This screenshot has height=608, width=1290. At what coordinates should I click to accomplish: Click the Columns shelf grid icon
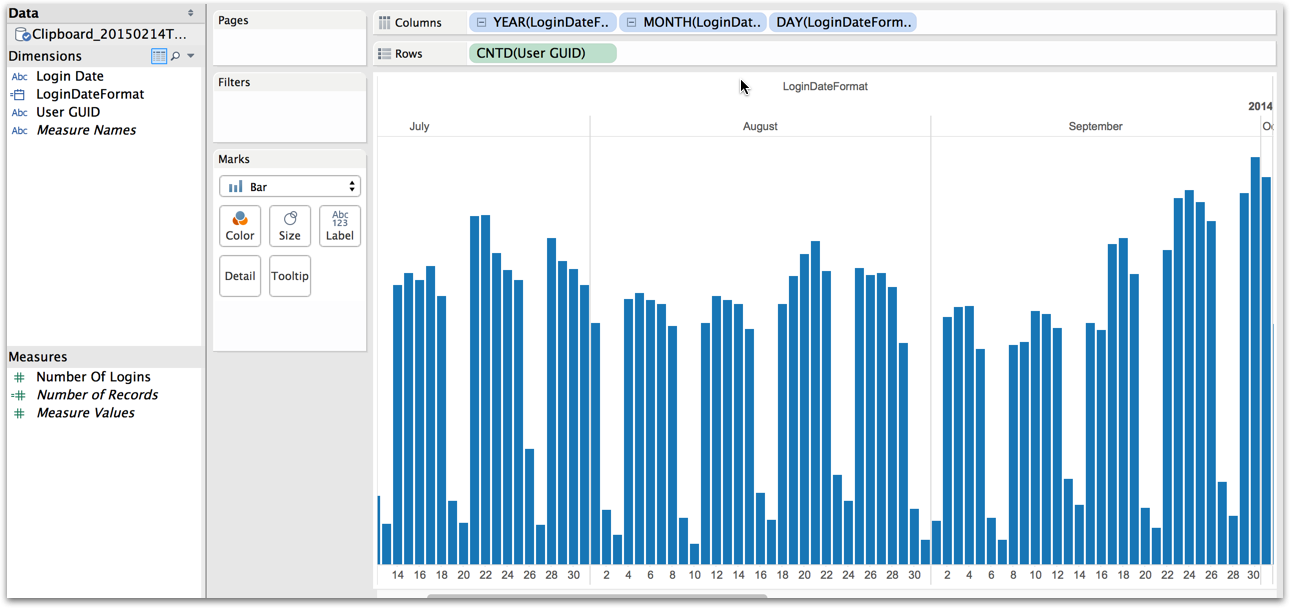pos(385,22)
